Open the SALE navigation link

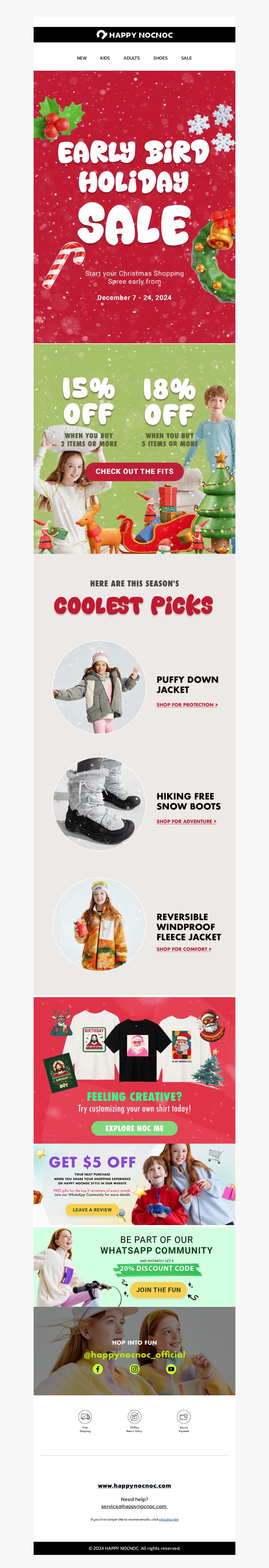coord(186,59)
